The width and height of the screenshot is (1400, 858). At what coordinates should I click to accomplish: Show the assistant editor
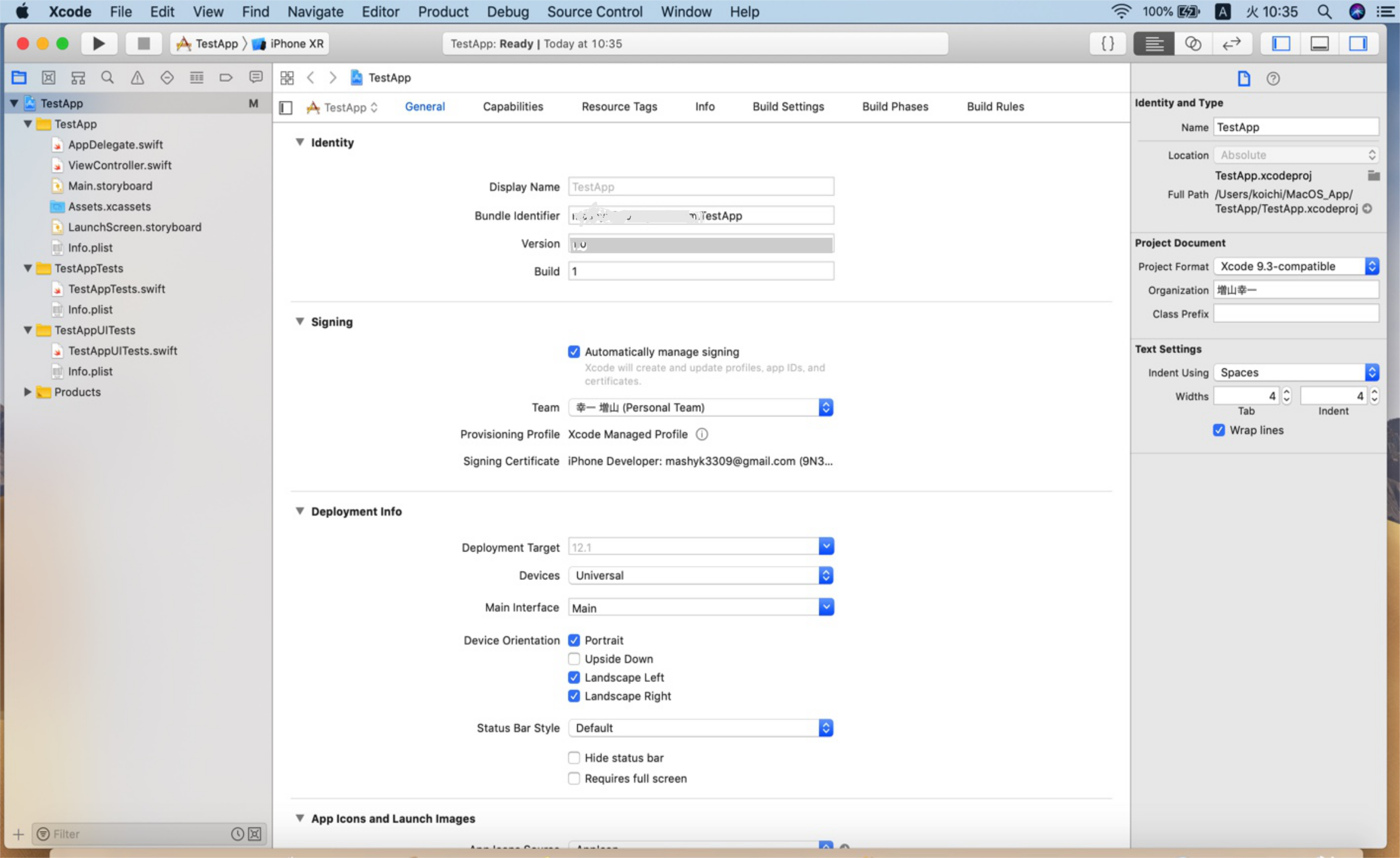coord(1193,44)
